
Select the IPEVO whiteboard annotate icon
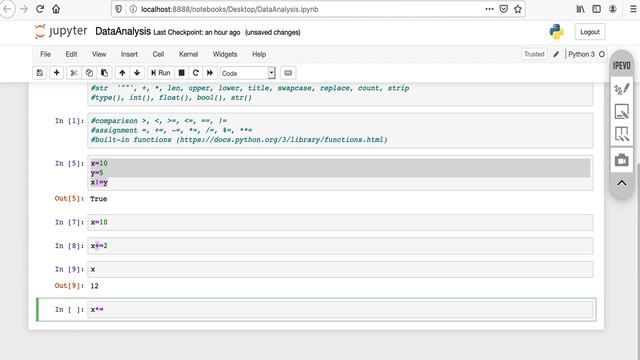(x=621, y=111)
